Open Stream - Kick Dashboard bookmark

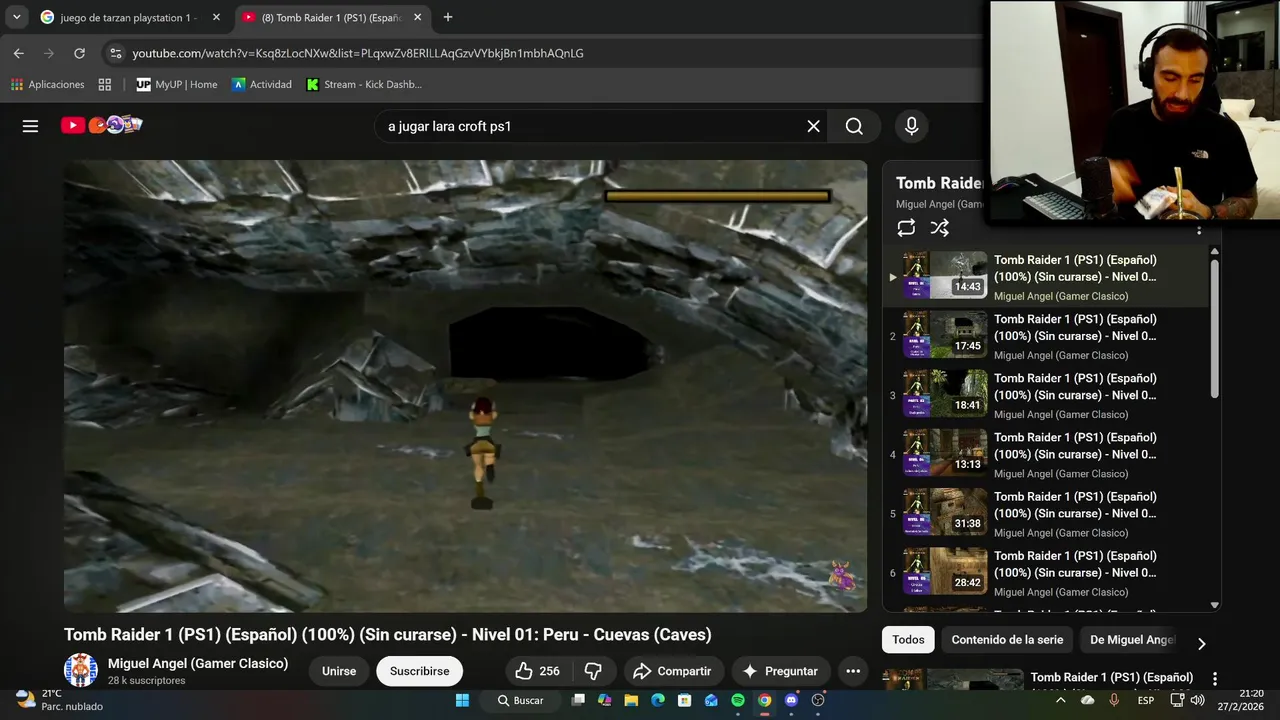pyautogui.click(x=363, y=84)
